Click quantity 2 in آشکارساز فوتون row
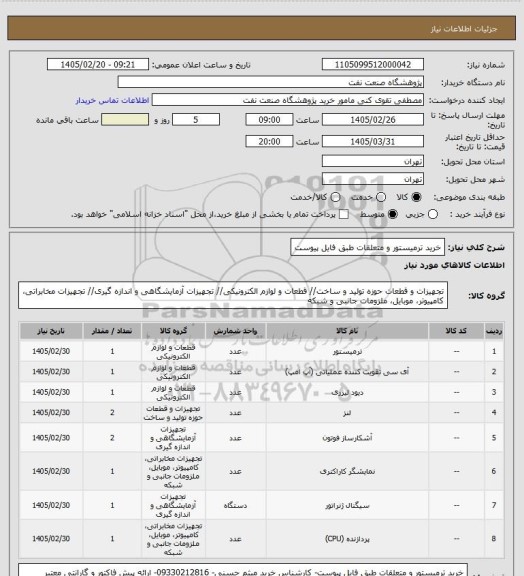Image resolution: width=524 pixels, height=576 pixels. click(112, 438)
